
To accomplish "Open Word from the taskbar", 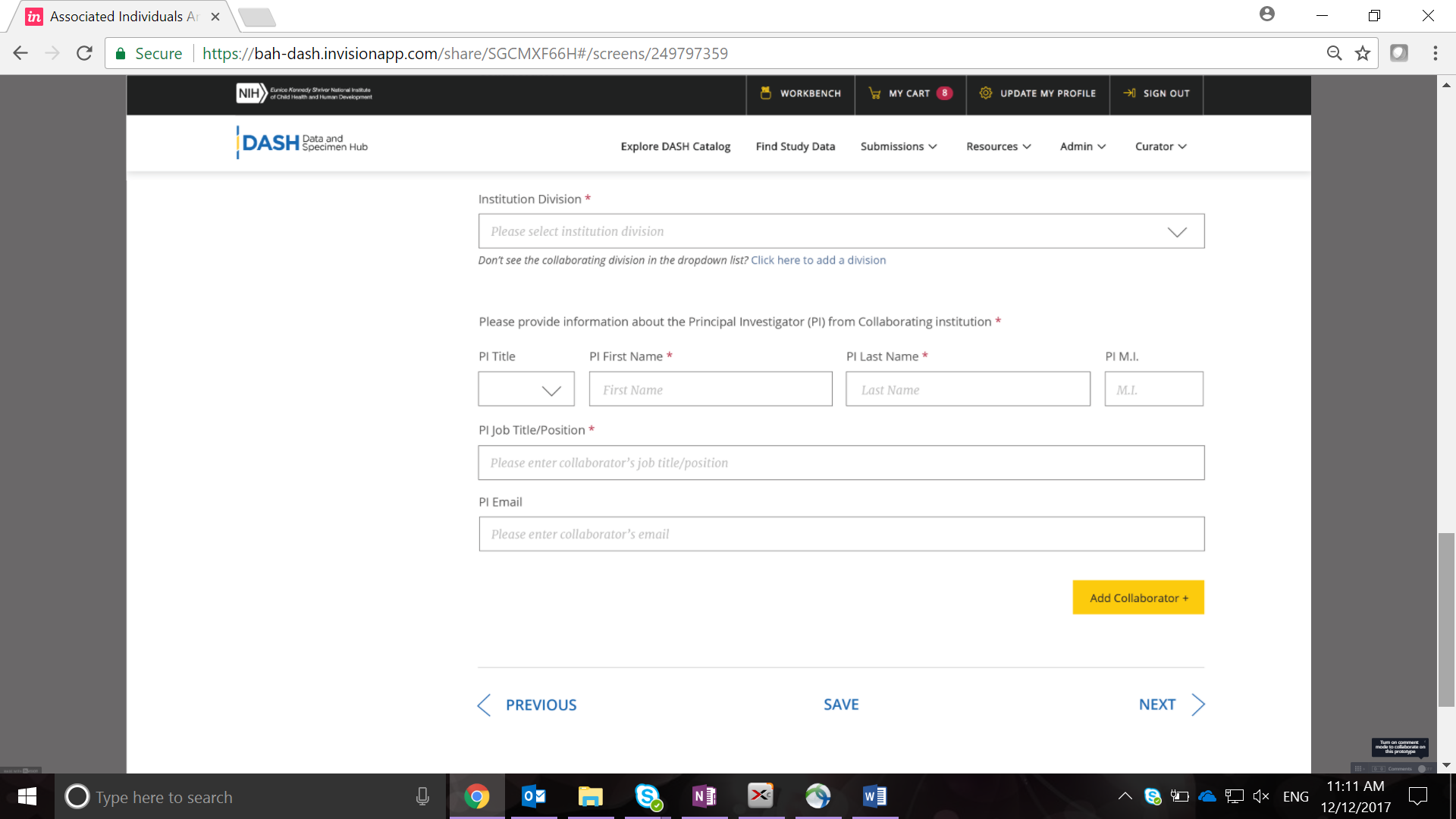I will 874,796.
